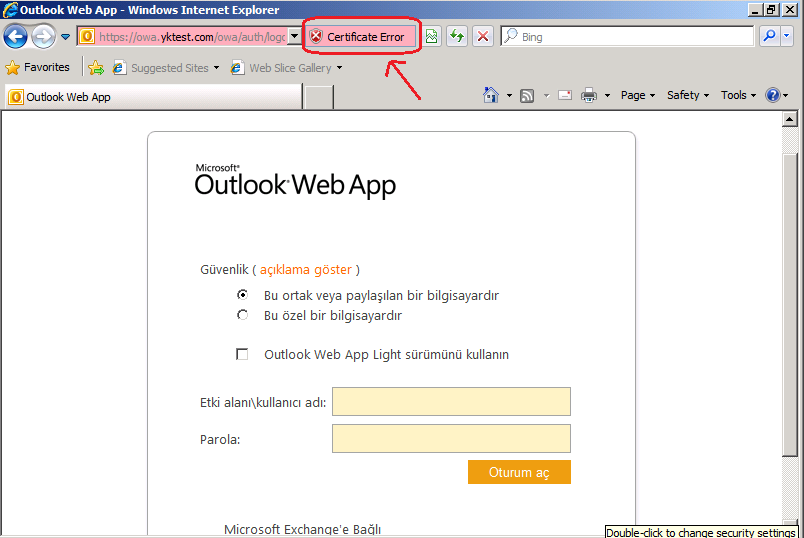Click the Refresh page icon
The width and height of the screenshot is (804, 538).
457,36
